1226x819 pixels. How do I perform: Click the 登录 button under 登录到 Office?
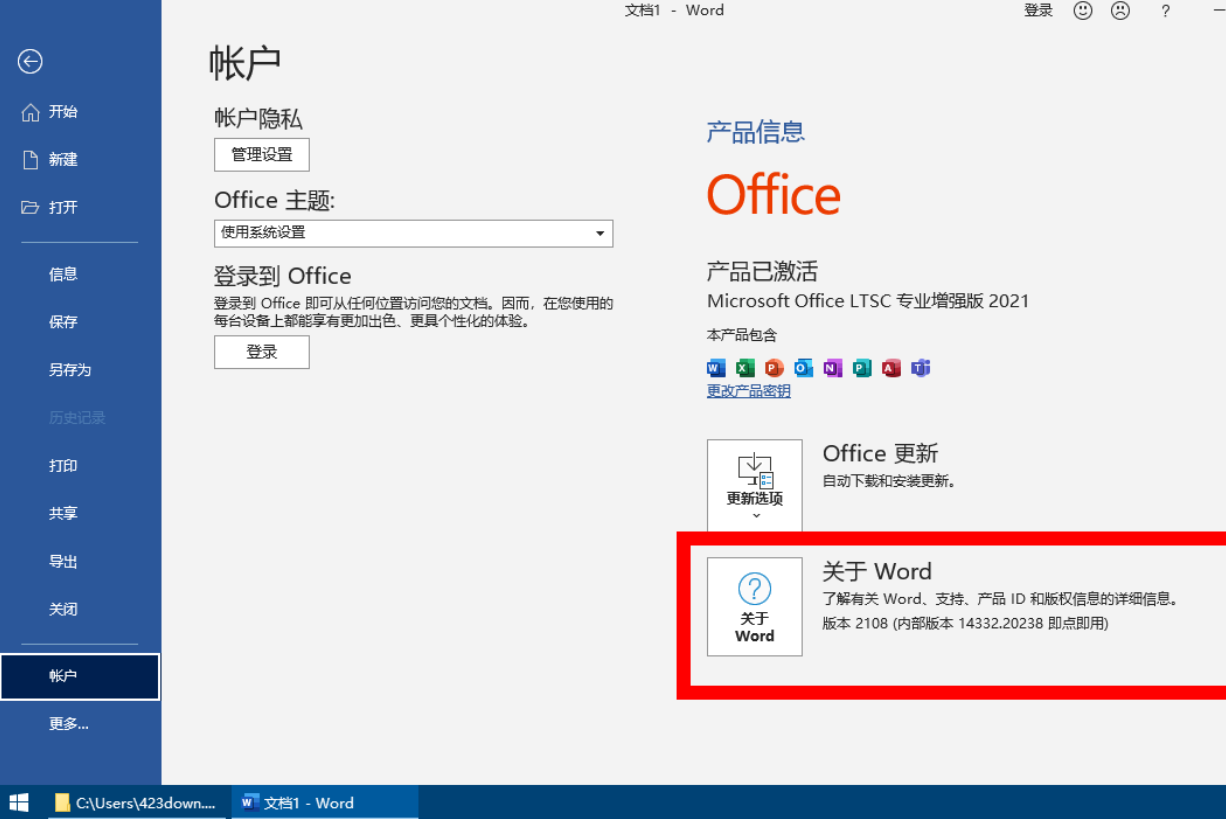262,352
